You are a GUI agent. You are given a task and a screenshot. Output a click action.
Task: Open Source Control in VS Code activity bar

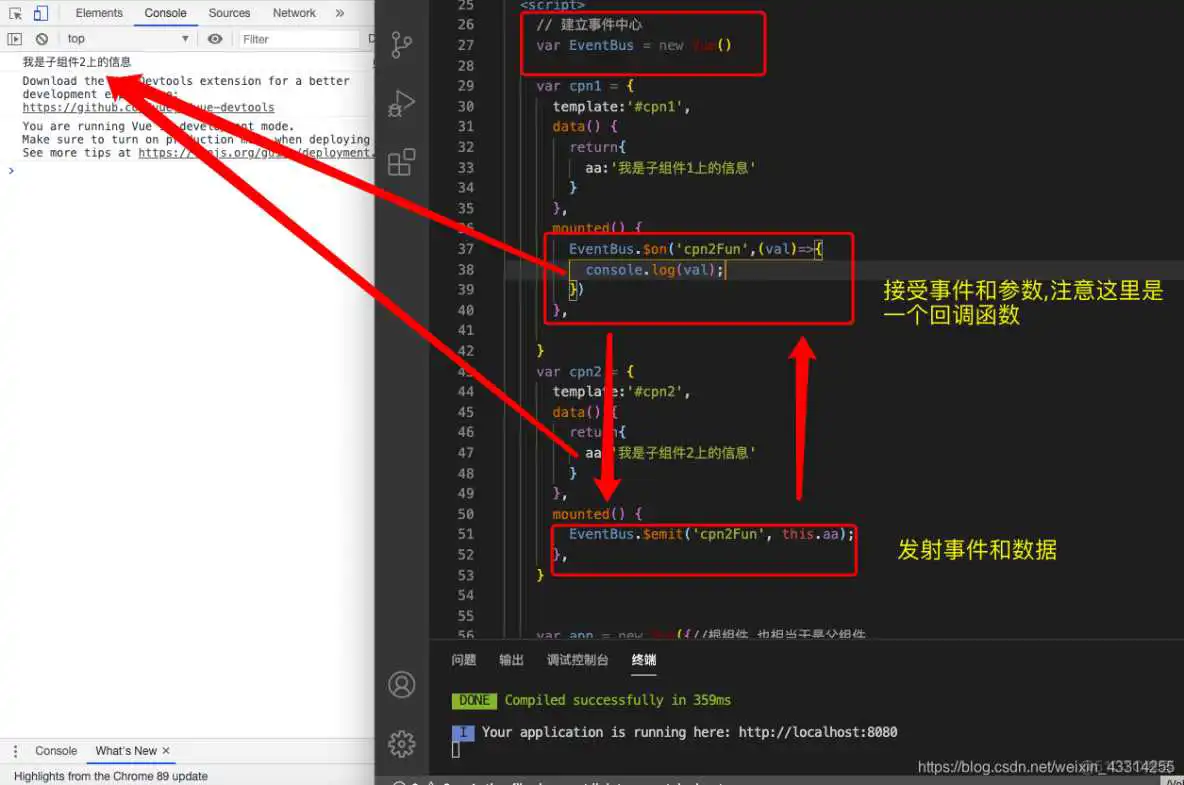402,45
